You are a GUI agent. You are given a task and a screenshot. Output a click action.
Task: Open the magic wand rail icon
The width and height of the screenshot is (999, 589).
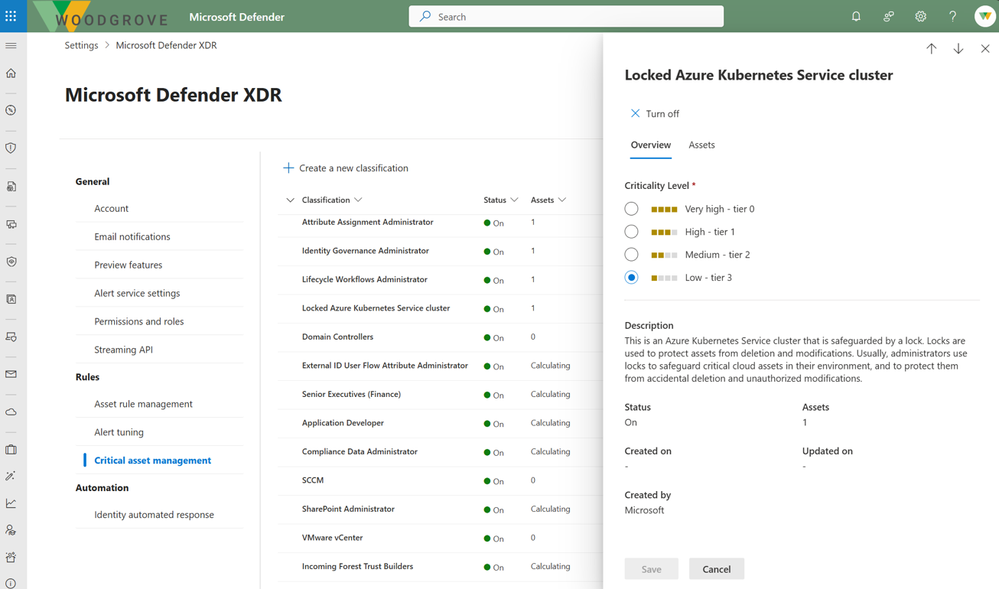[11, 476]
